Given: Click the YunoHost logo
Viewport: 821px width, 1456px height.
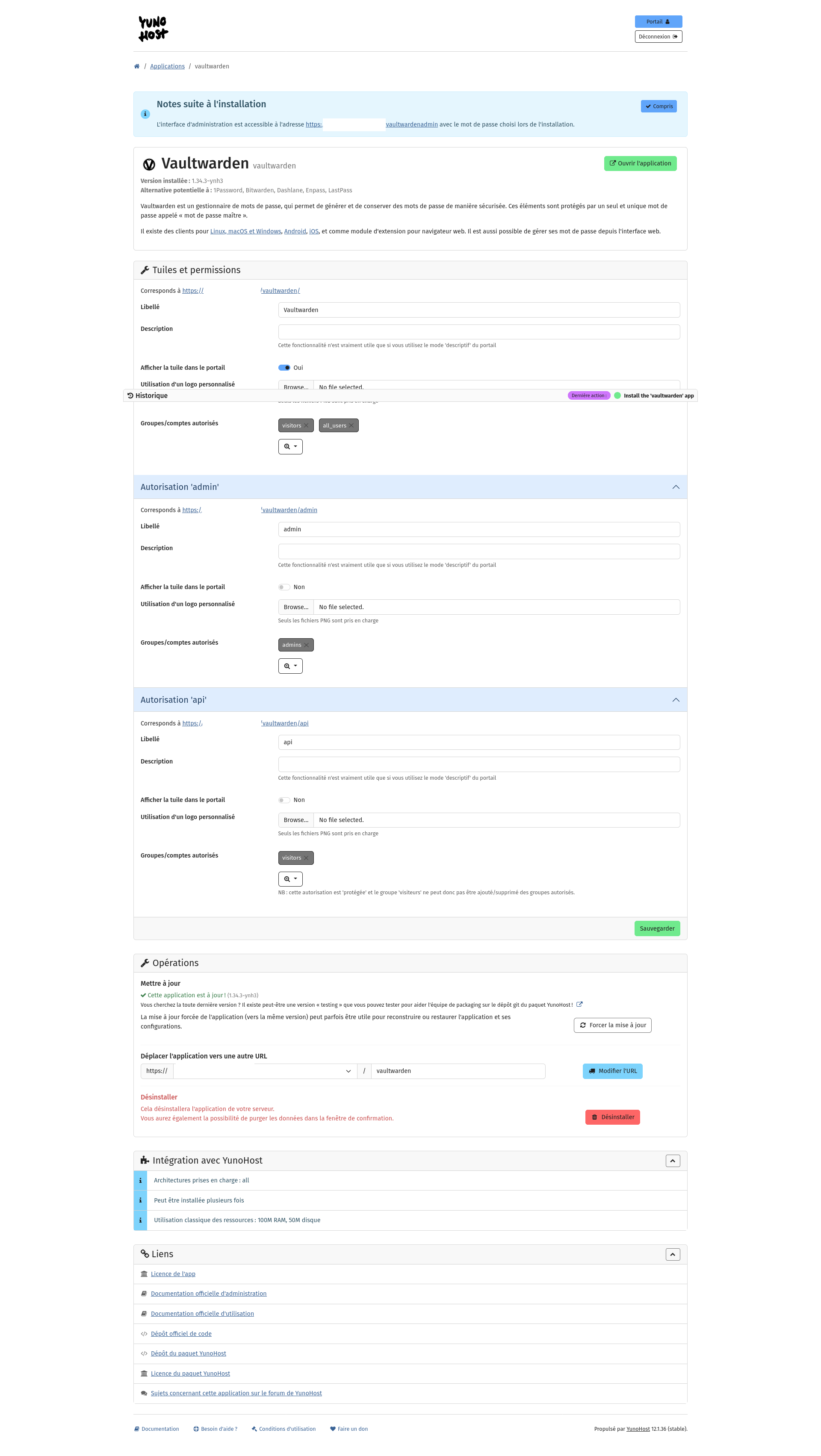Looking at the screenshot, I should pyautogui.click(x=153, y=28).
